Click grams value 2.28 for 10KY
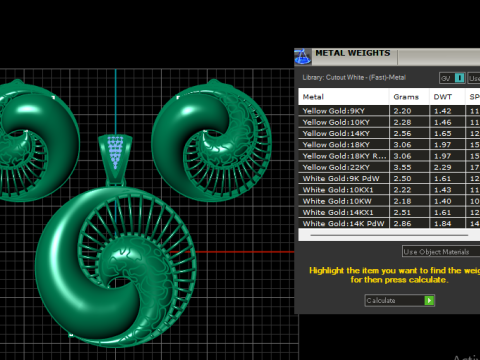This screenshot has height=360, width=480. pos(402,122)
